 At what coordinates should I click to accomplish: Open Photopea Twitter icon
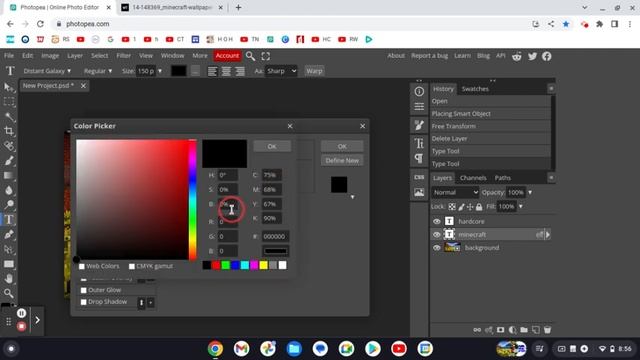pyautogui.click(x=532, y=56)
